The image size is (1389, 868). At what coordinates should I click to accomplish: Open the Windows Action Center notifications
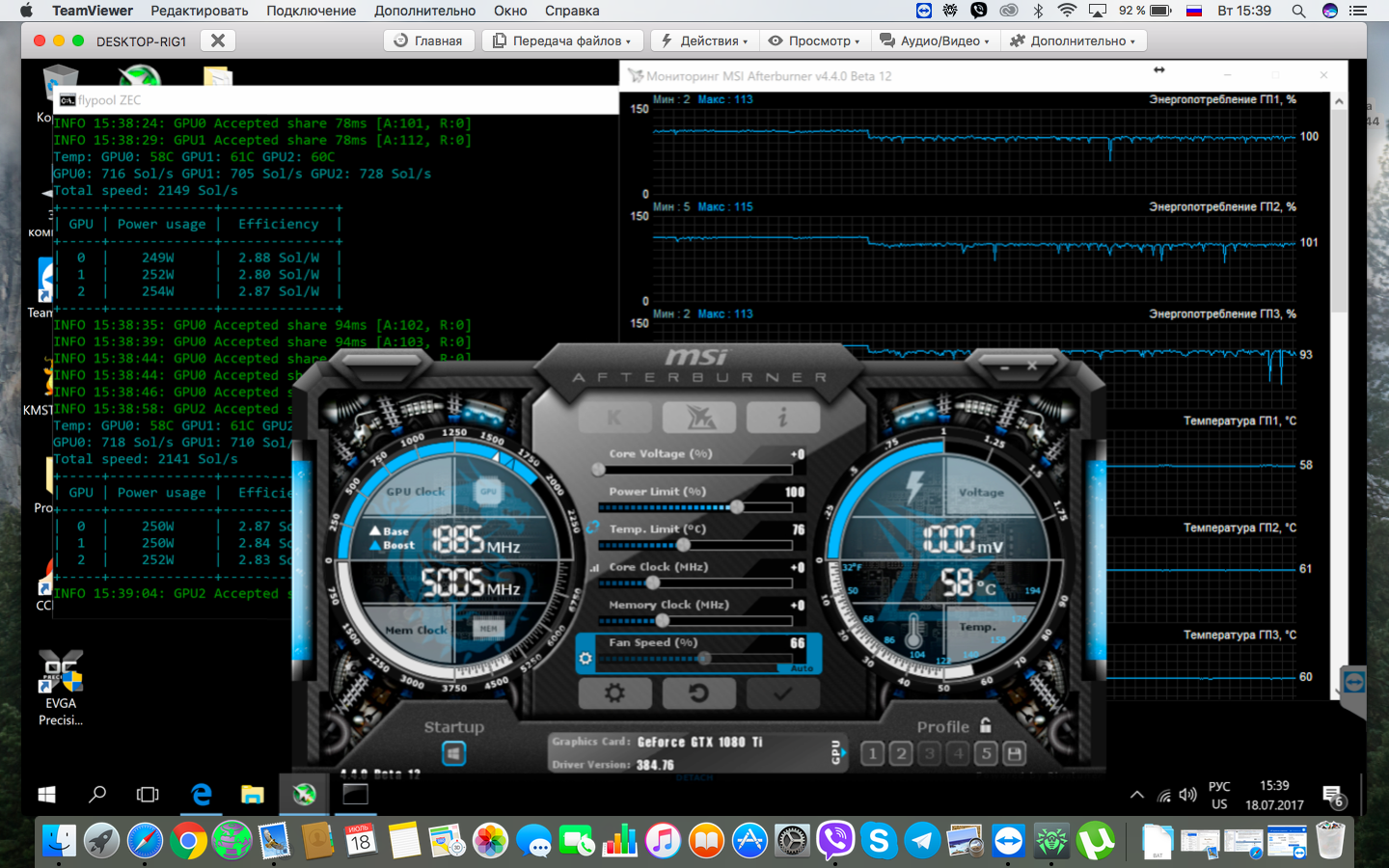[1334, 796]
